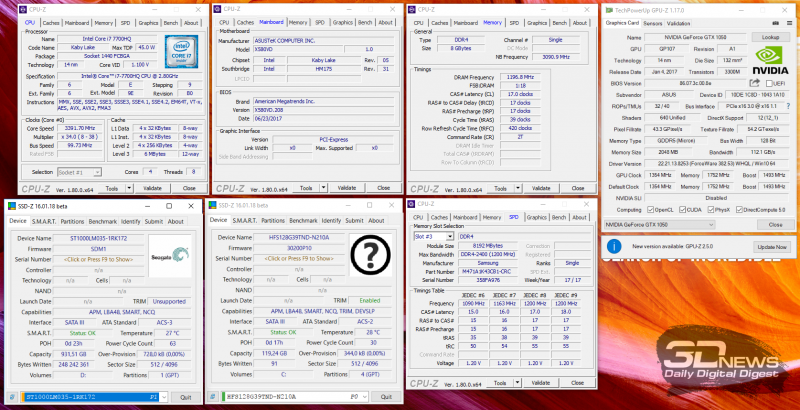Image resolution: width=800 pixels, height=410 pixels.
Task: Click the NVIDIA logo in GPU-Z
Action: point(770,61)
